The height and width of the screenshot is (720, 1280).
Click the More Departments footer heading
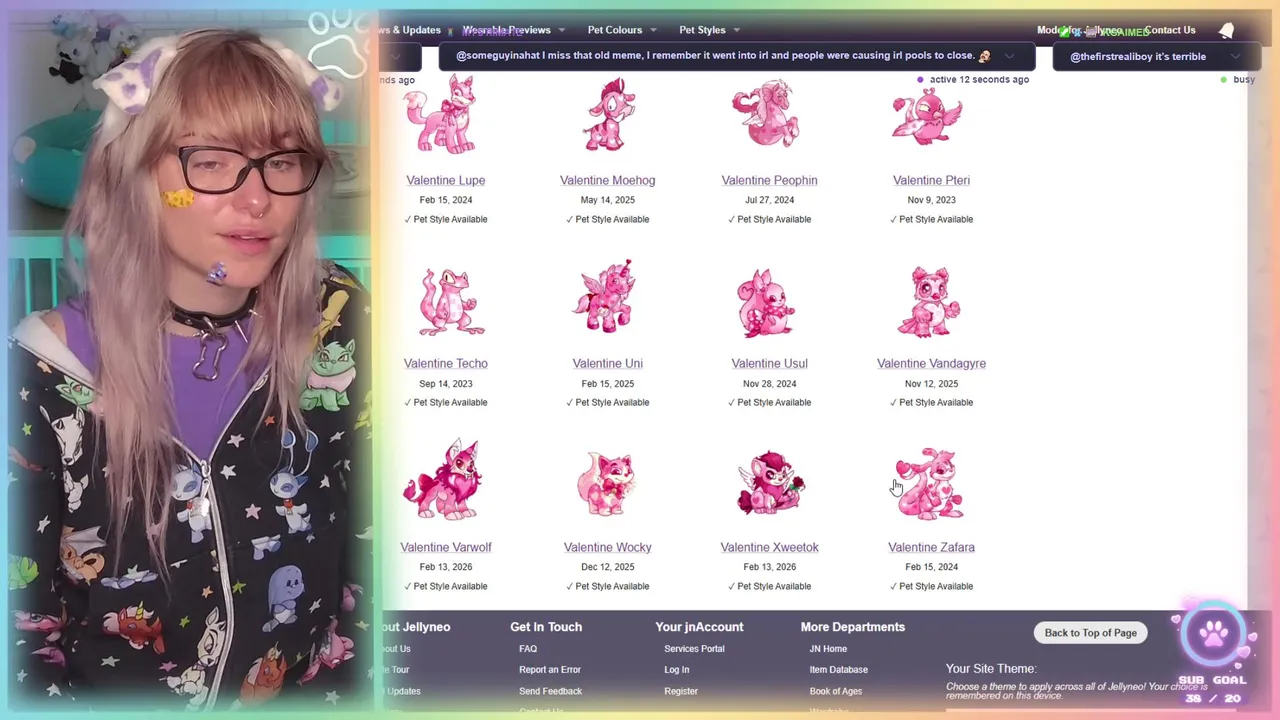click(x=853, y=627)
